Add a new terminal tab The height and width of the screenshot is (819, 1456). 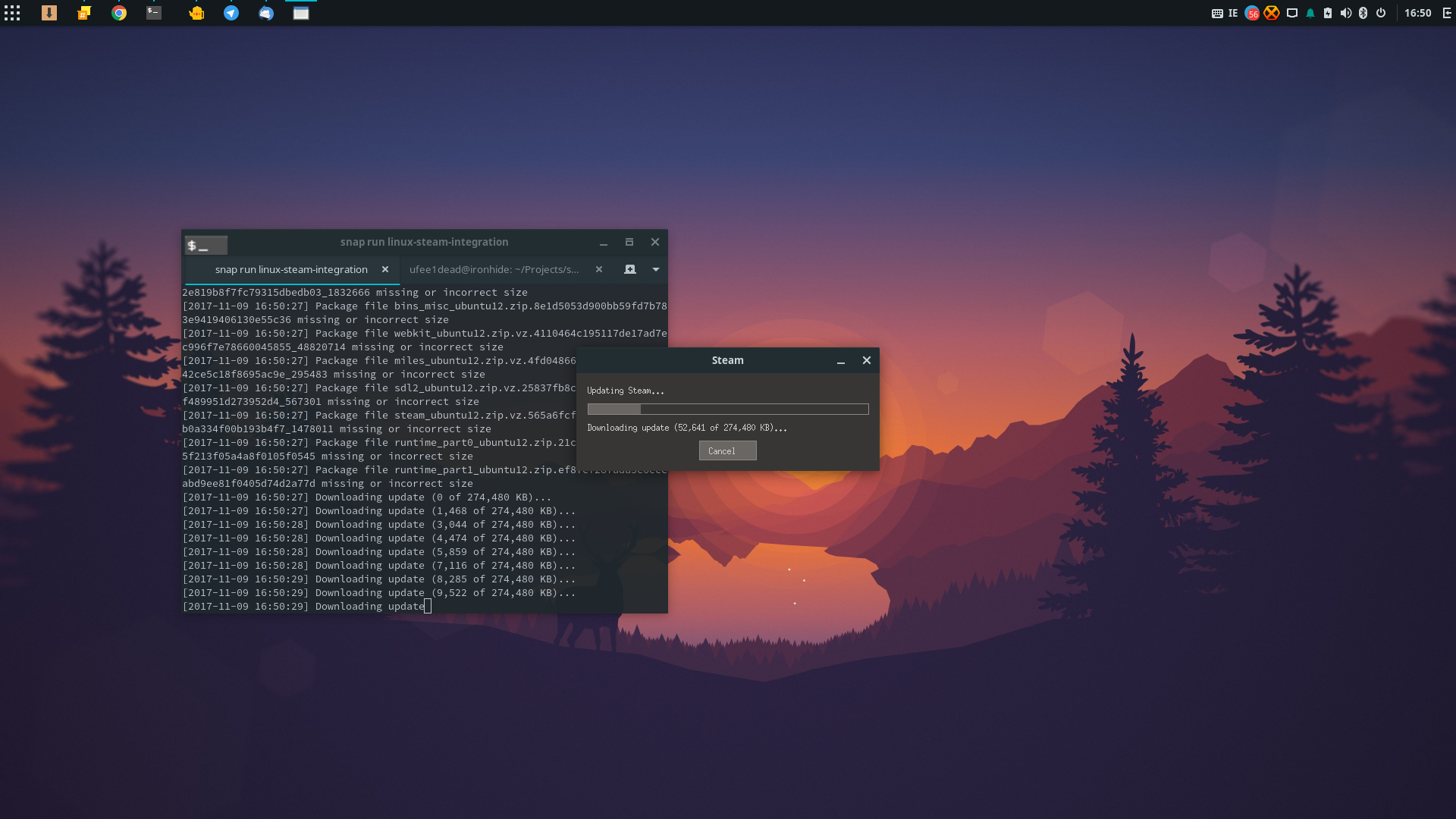pyautogui.click(x=629, y=269)
